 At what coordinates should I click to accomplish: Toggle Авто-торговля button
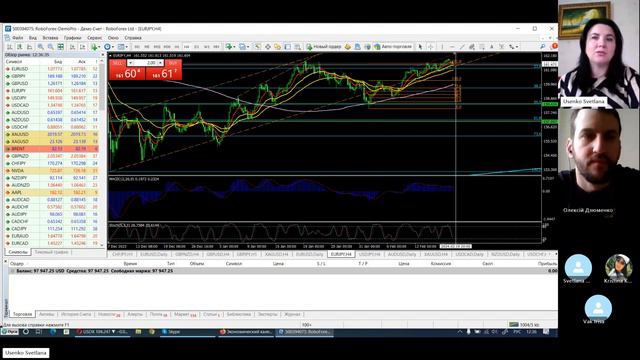(393, 47)
